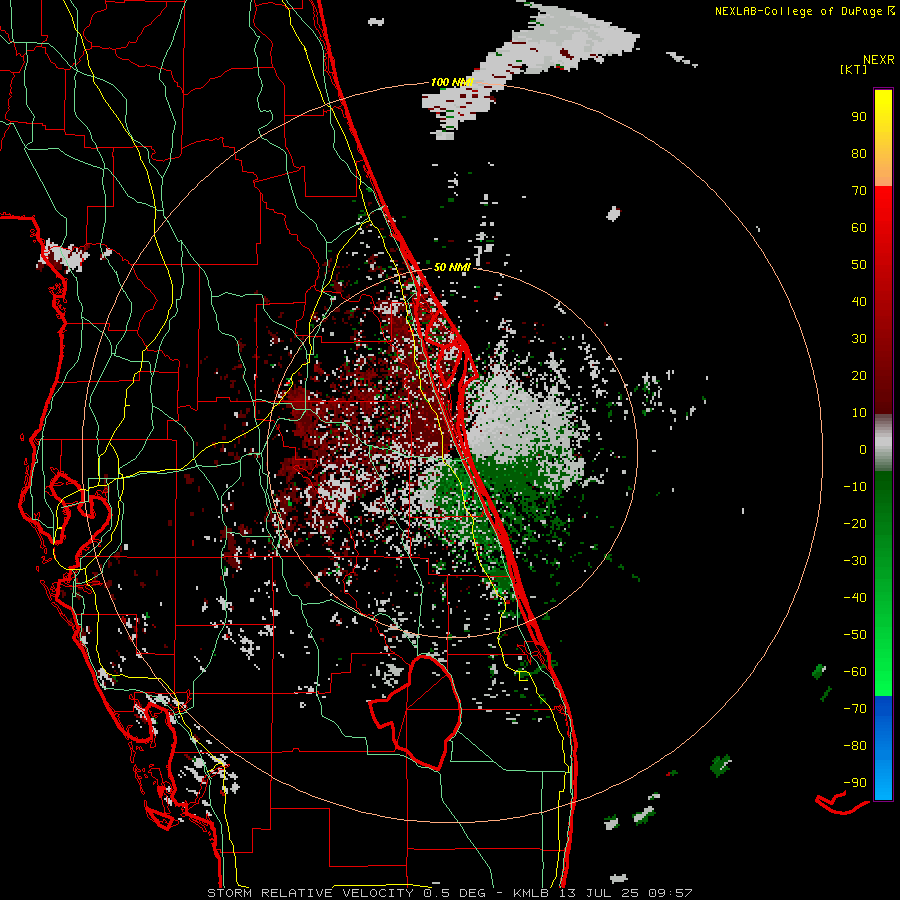Viewport: 900px width, 900px height.
Task: Click the positive 90 scale label
Action: point(859,117)
